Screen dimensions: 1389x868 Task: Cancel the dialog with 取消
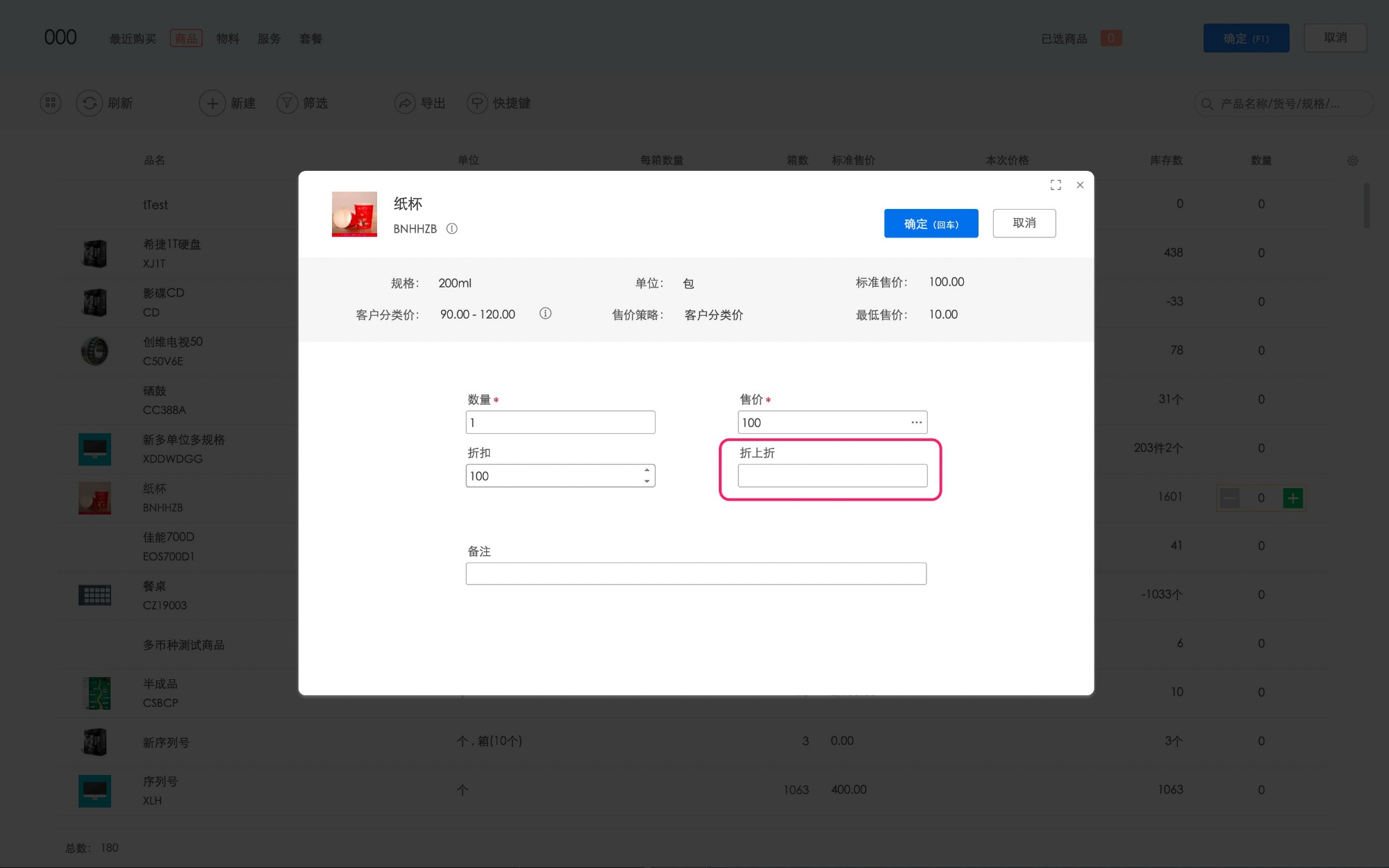1024,223
